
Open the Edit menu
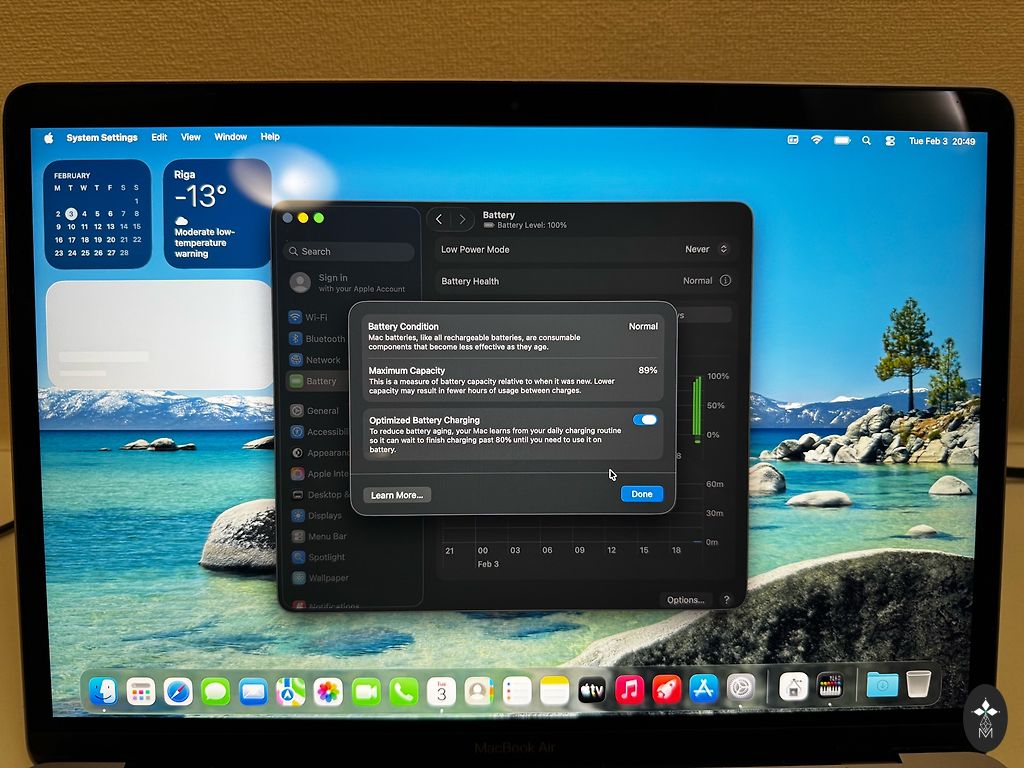tap(159, 137)
